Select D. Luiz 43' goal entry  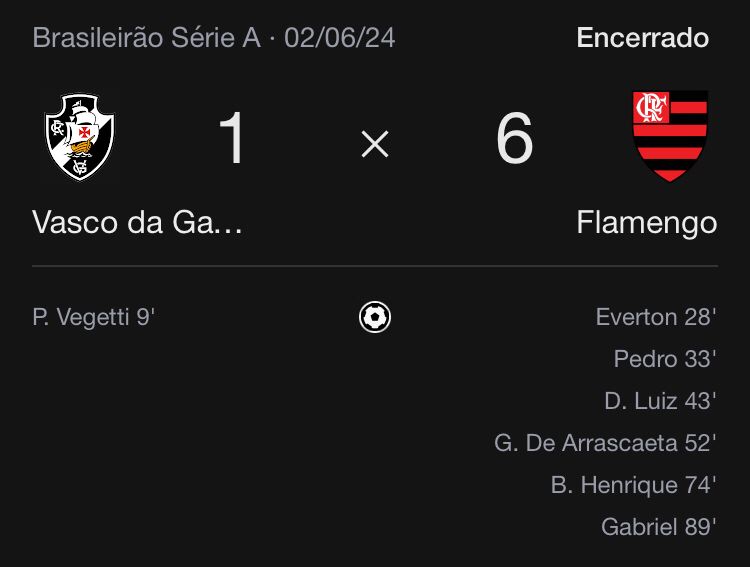(x=660, y=401)
